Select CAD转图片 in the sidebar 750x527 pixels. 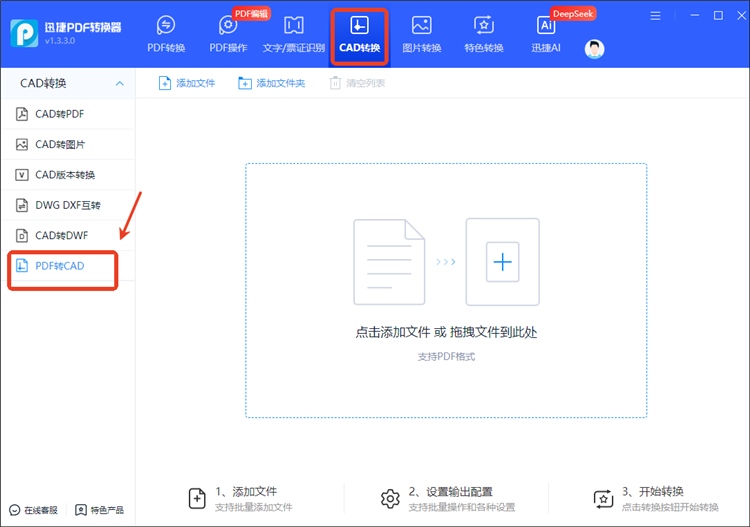click(x=68, y=144)
